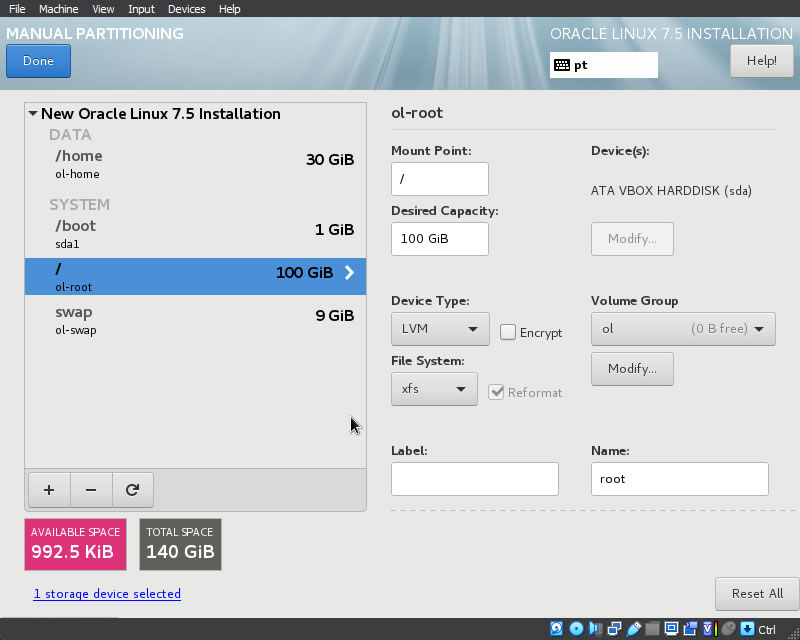Toggle the Reformat checkbox
The width and height of the screenshot is (800, 640).
[x=496, y=392]
